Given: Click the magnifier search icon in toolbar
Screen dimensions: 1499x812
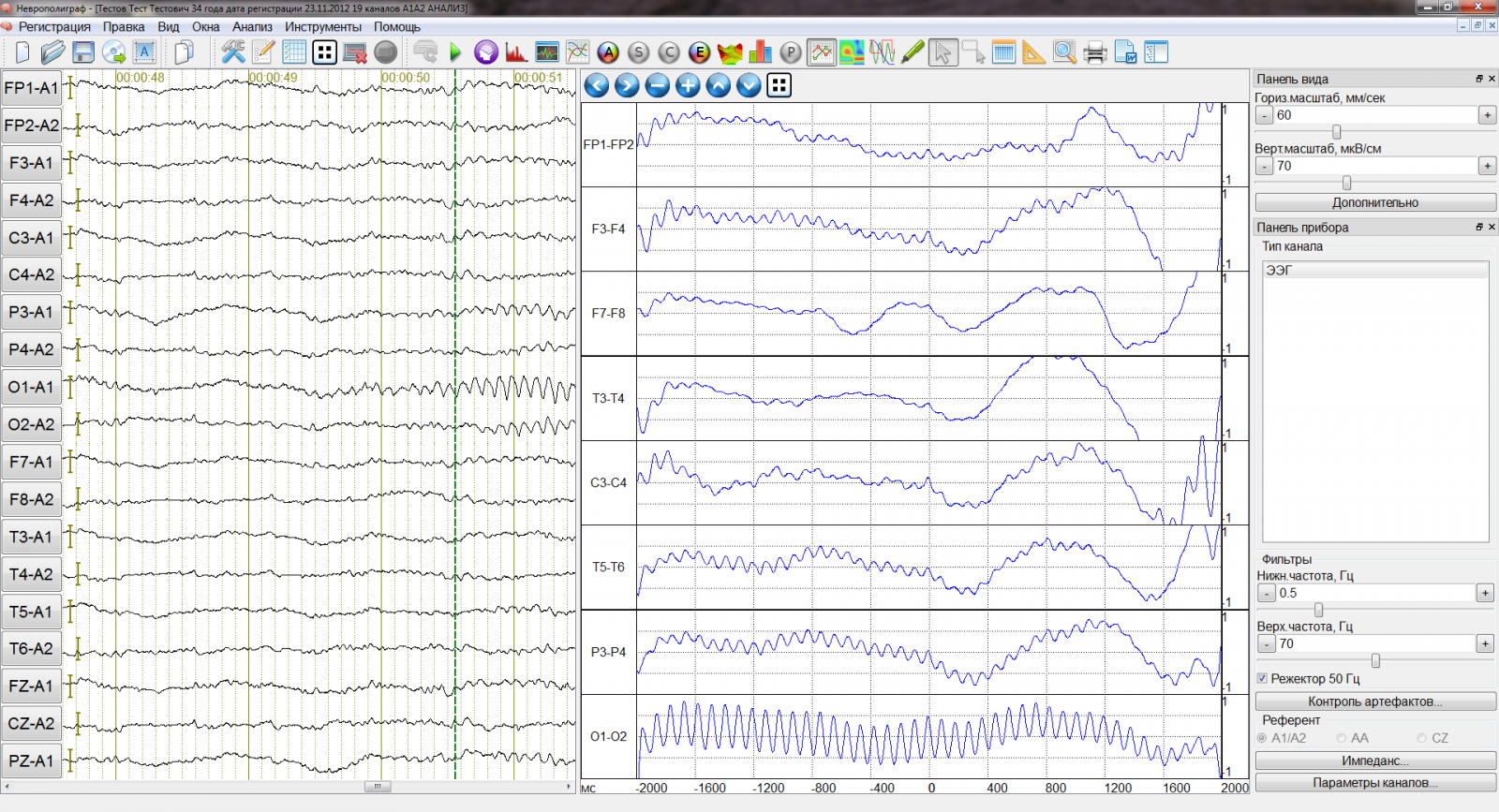Looking at the screenshot, I should pyautogui.click(x=1064, y=52).
